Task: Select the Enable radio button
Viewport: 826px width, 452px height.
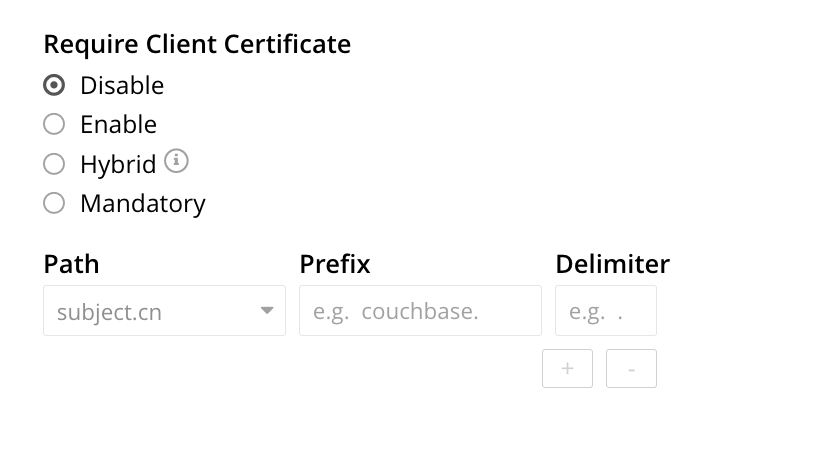Action: (54, 124)
